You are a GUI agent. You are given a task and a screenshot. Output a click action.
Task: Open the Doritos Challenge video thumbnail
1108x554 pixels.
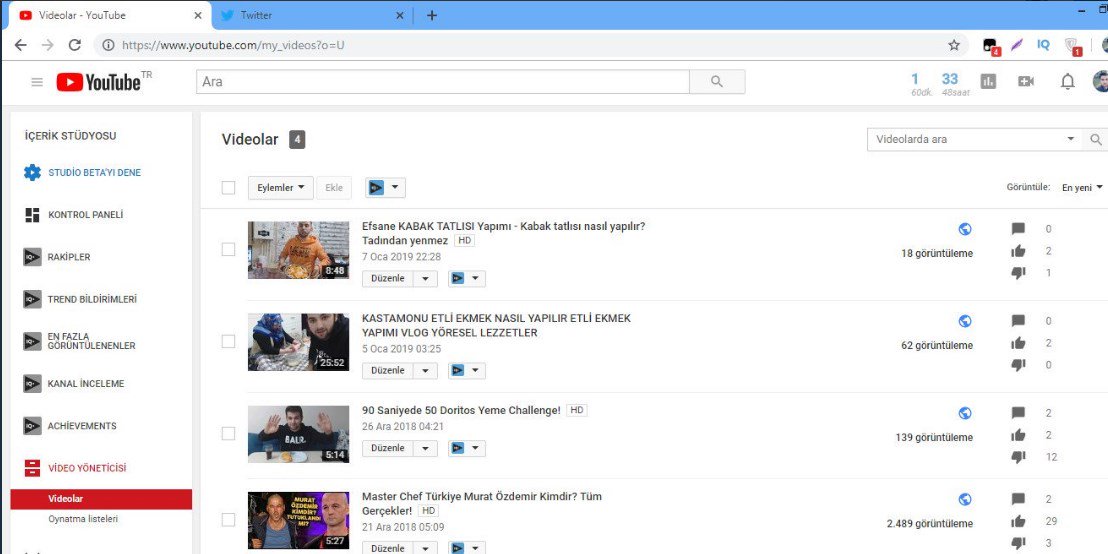coord(298,434)
